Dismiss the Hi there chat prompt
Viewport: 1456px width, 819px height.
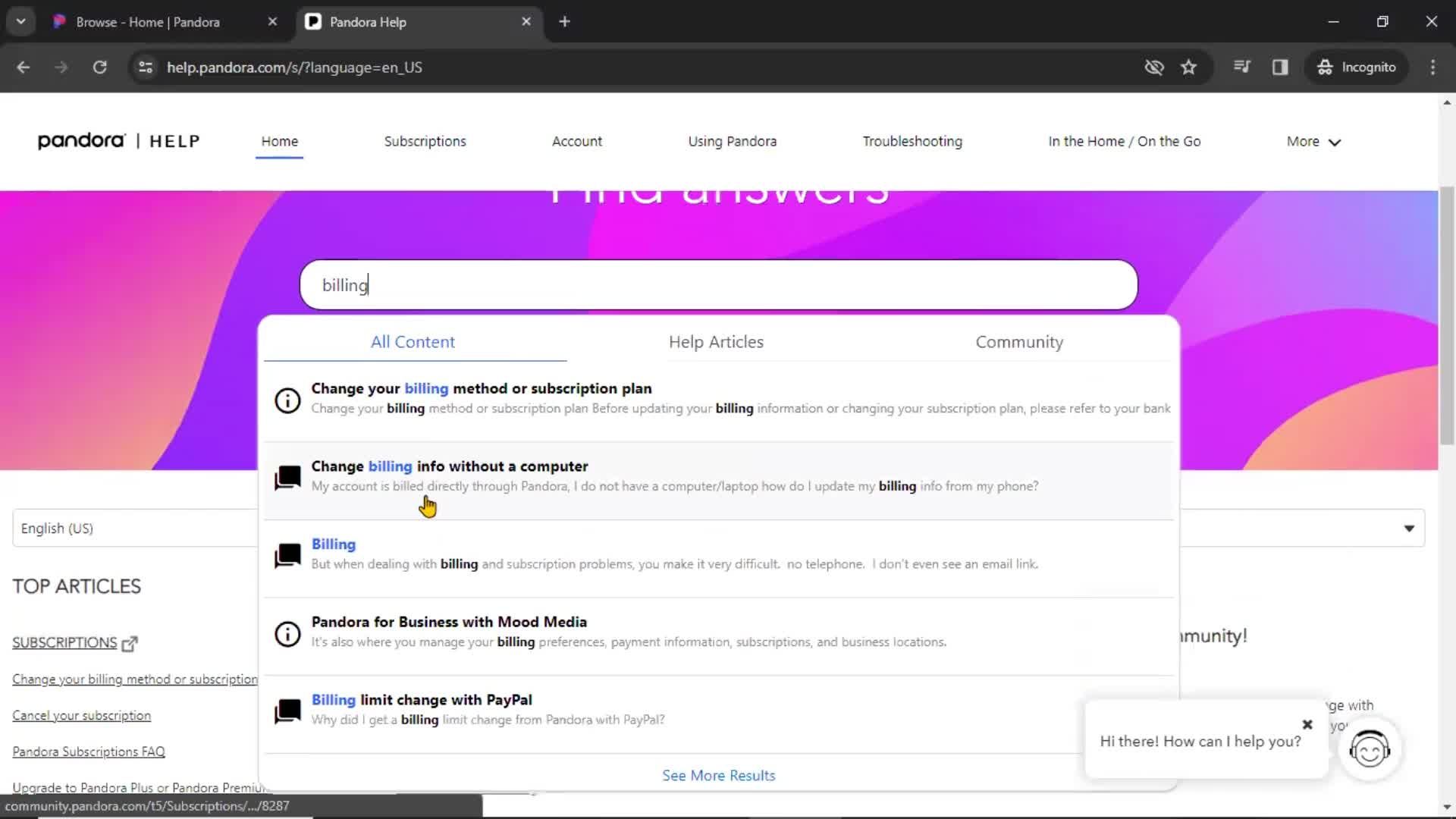[1307, 724]
